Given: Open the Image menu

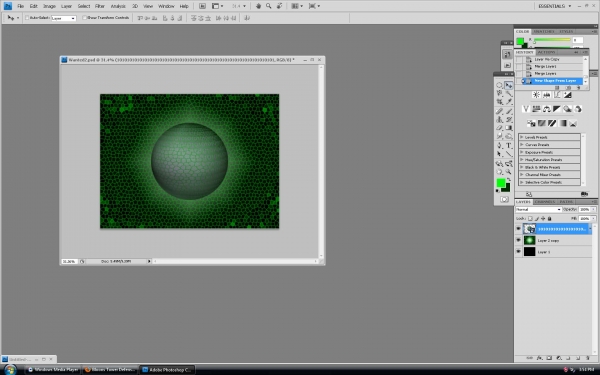Looking at the screenshot, I should [x=49, y=6].
